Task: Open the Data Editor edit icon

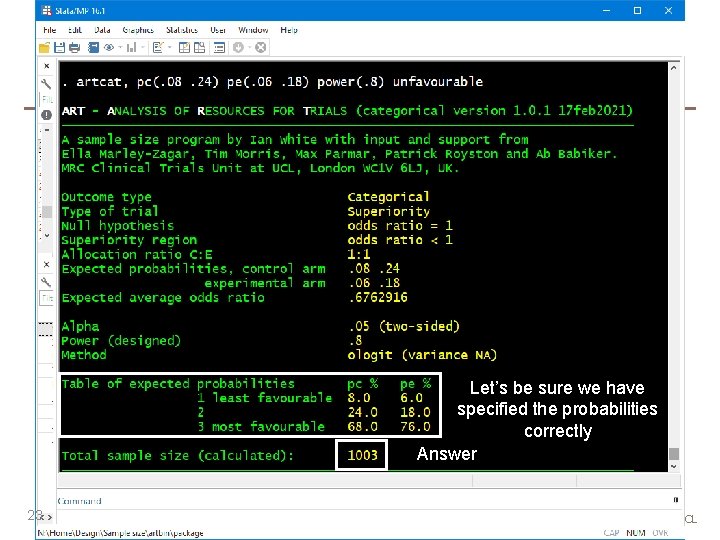Action: 184,47
